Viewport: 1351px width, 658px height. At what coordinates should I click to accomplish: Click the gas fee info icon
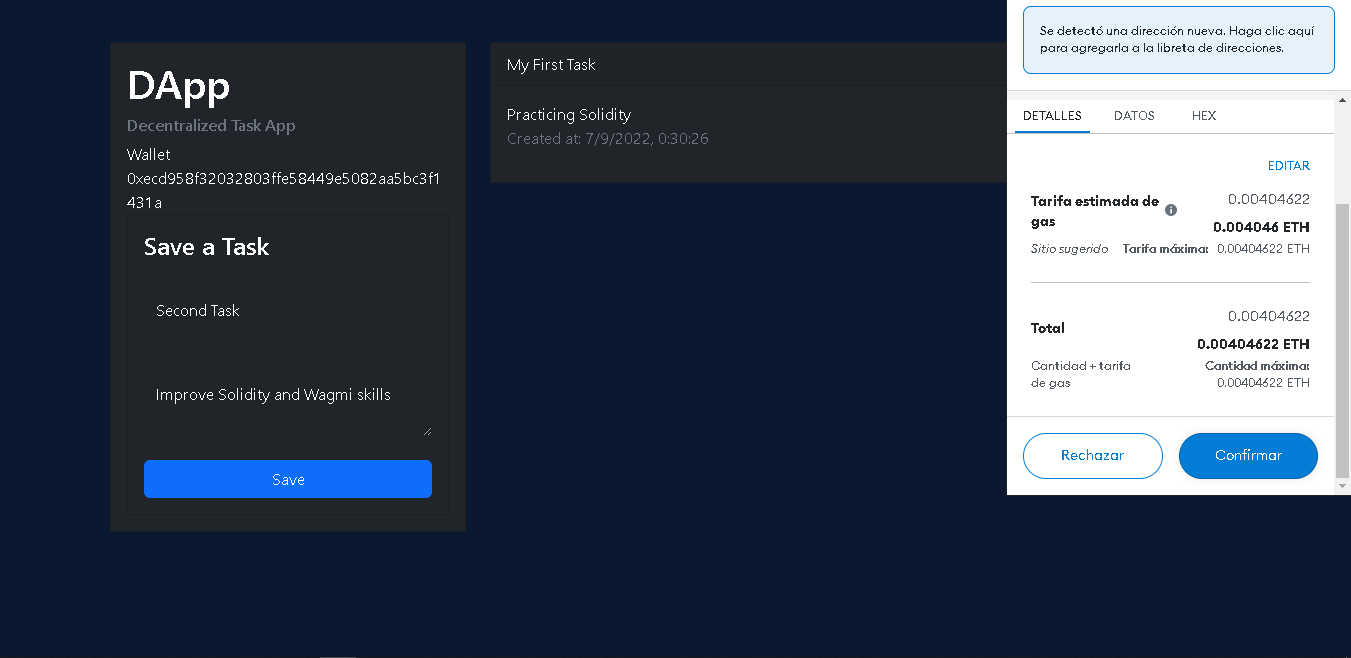click(x=1170, y=209)
